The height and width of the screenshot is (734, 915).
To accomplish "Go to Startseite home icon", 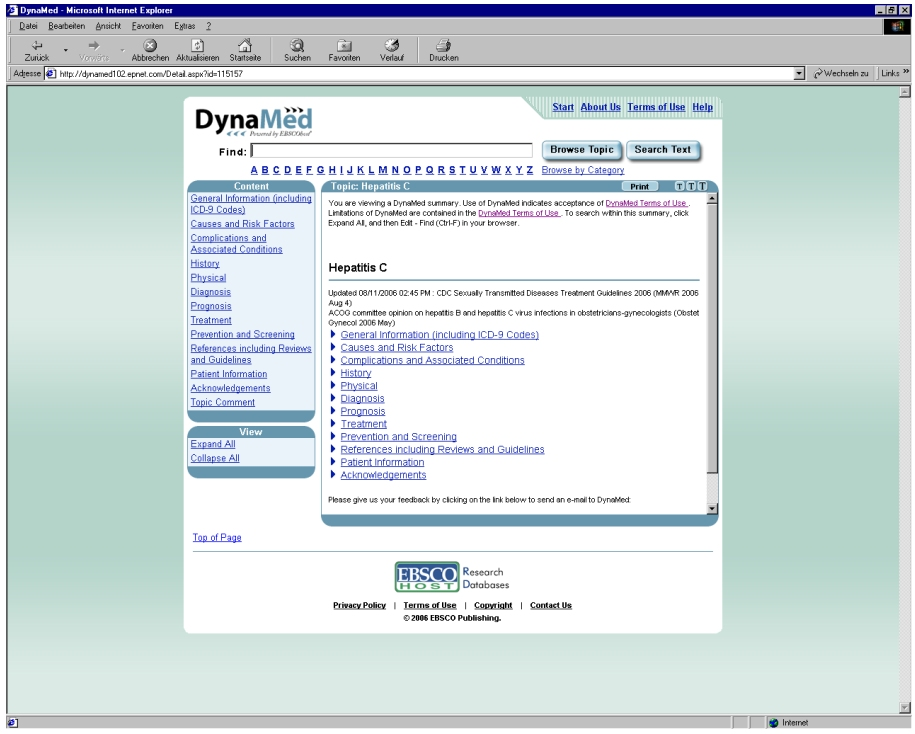I will [245, 46].
